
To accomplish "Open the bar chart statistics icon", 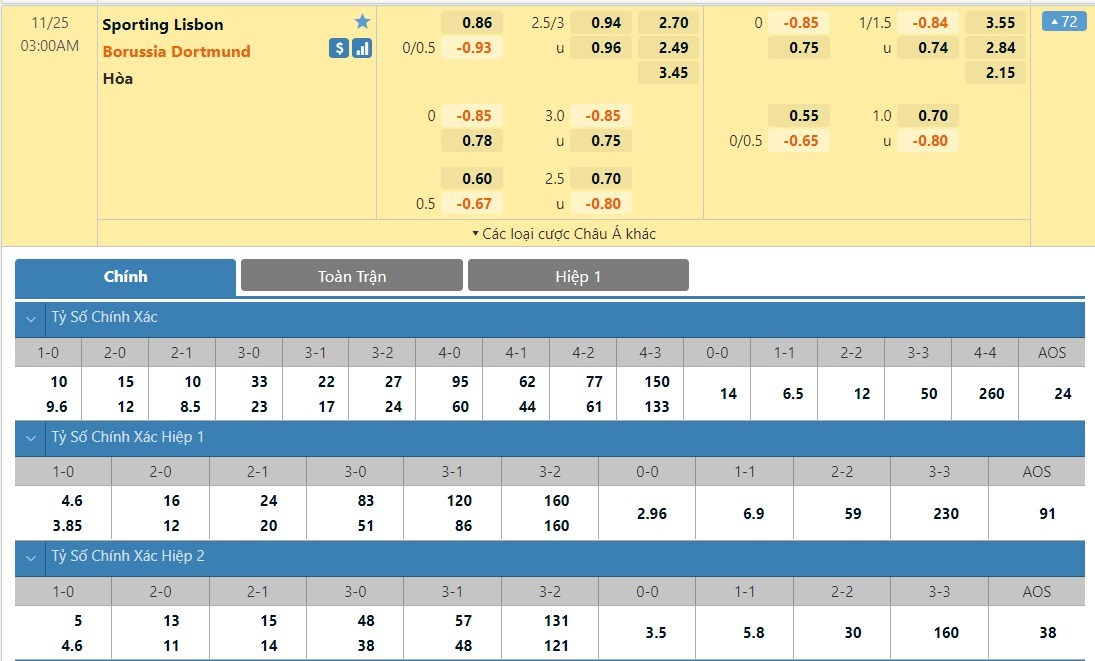I will (x=362, y=48).
